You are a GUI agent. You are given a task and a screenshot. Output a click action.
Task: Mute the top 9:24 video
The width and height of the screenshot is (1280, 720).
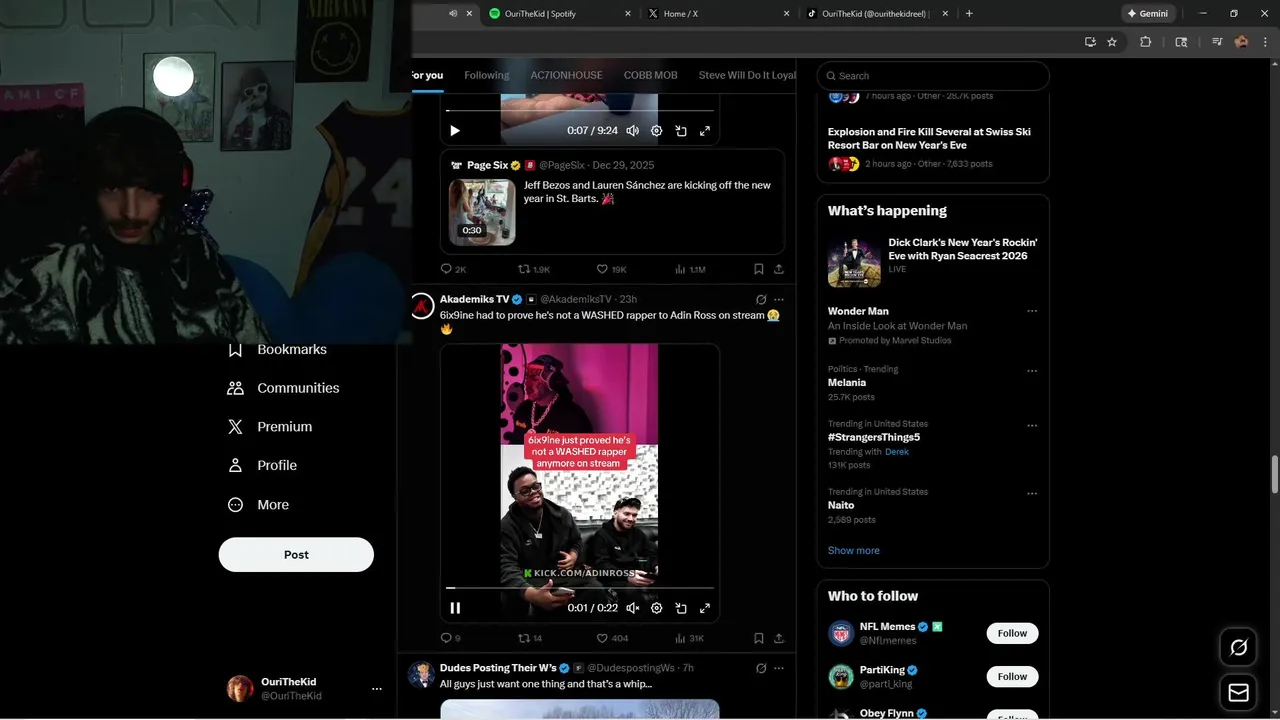pyautogui.click(x=633, y=131)
